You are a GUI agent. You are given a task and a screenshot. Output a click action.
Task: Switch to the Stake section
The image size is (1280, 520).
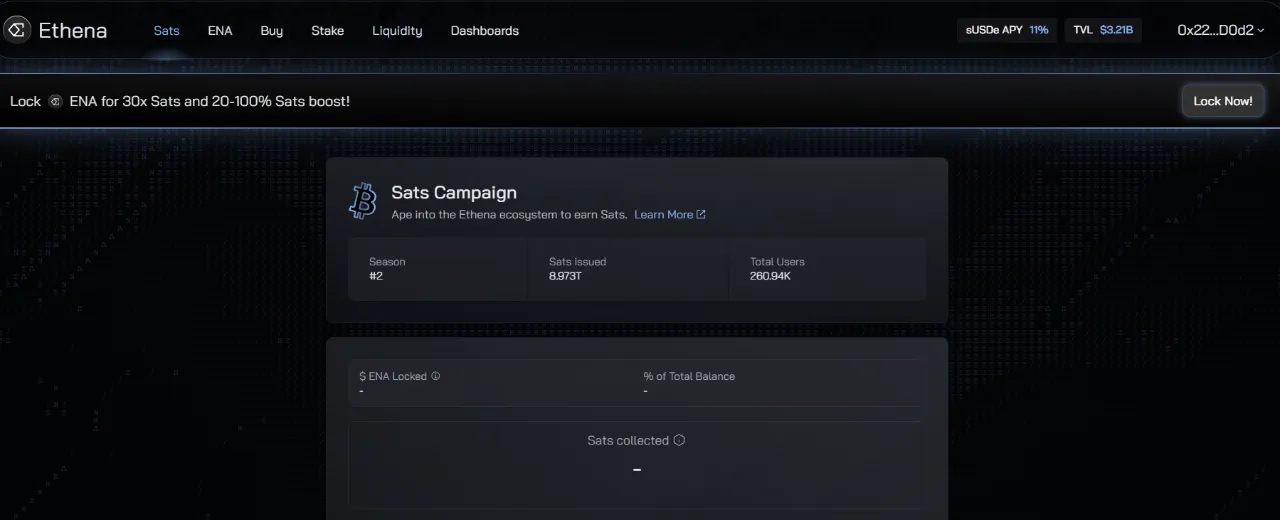point(327,31)
